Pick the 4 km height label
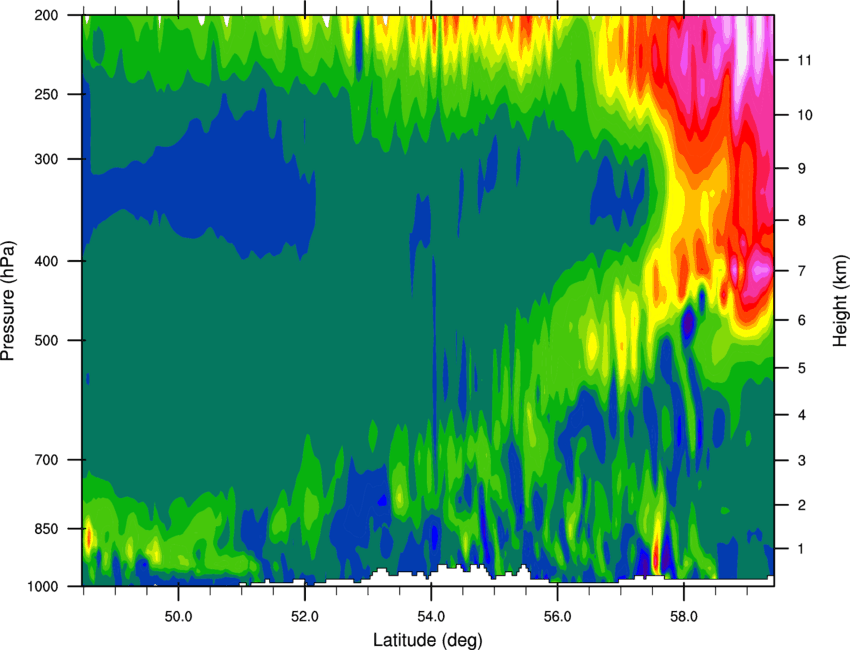Viewport: 850px width, 650px height. 802,415
